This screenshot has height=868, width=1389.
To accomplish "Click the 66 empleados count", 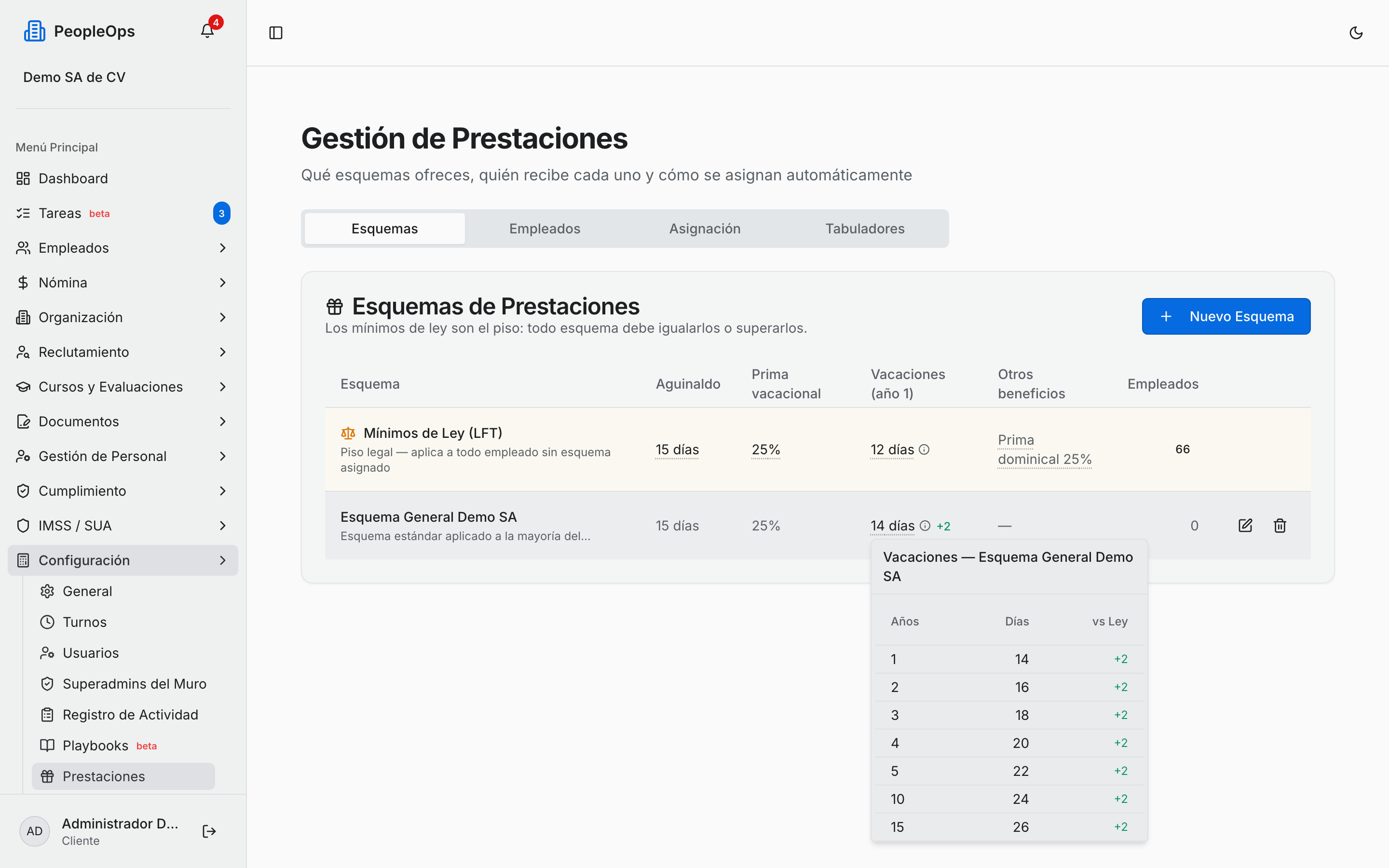I will pos(1183,449).
